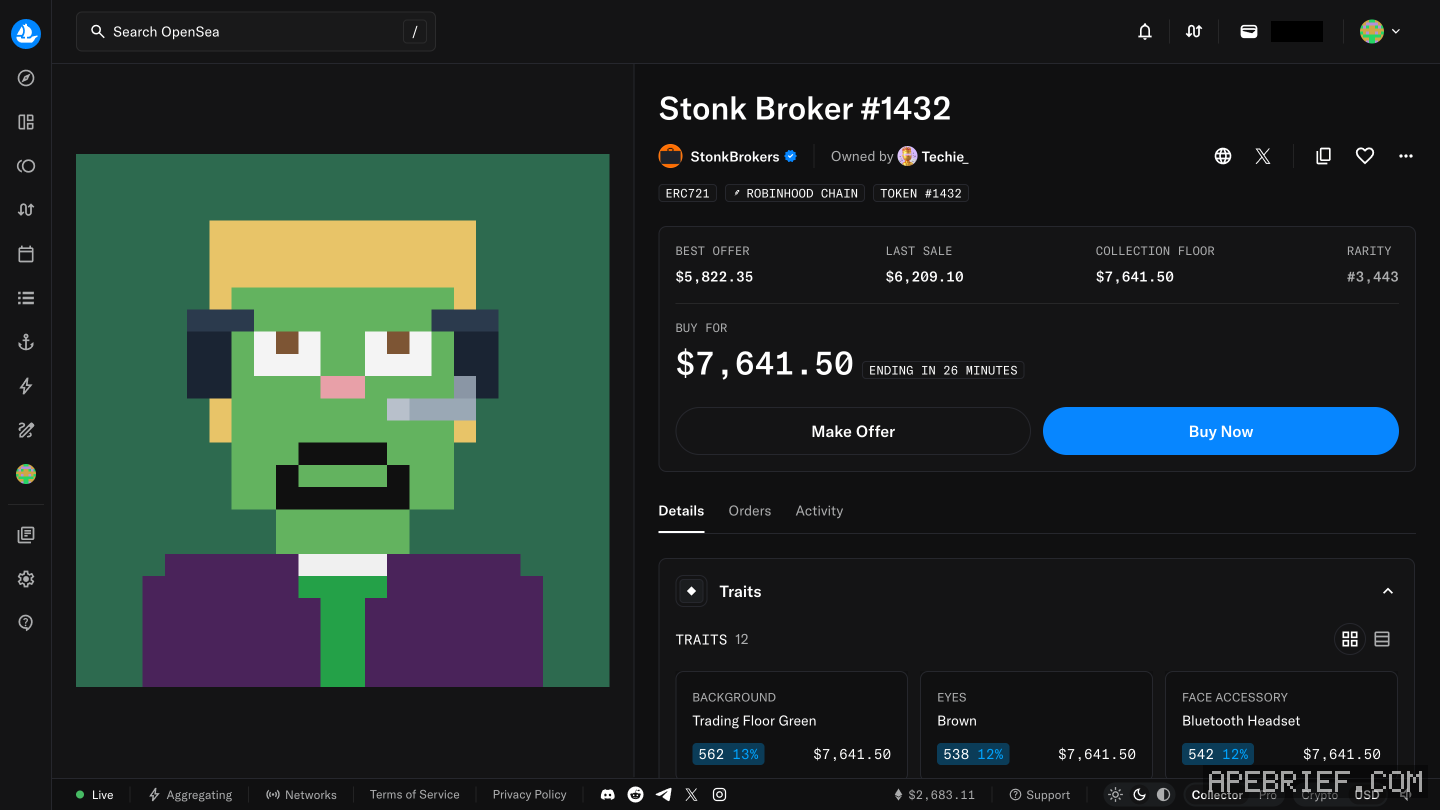Open the Studio pencil icon in sidebar
Screen dimensions: 1440x810
click(26, 430)
